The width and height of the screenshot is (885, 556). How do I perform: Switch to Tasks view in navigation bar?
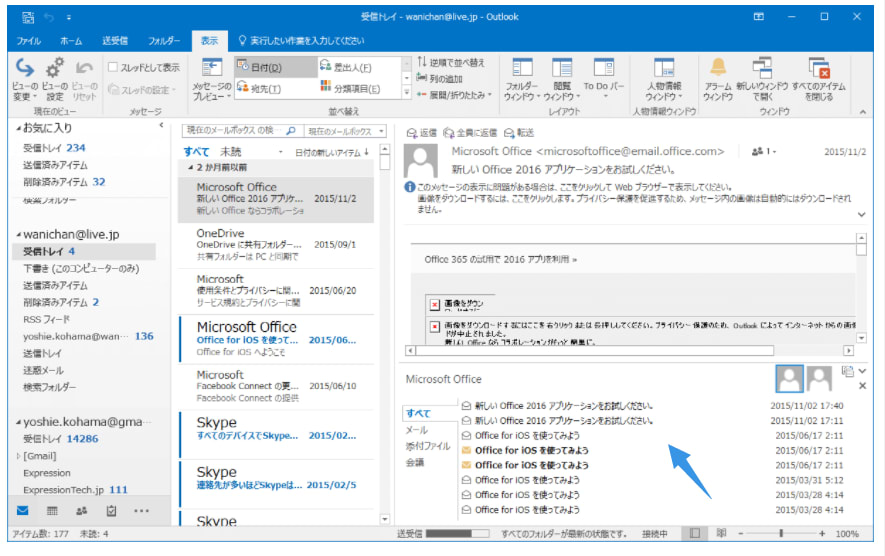(x=111, y=511)
